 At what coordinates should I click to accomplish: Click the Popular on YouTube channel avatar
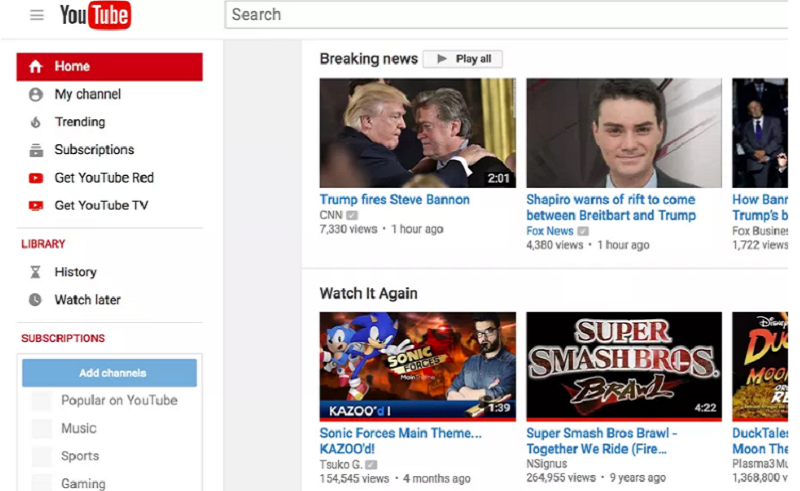click(x=41, y=401)
